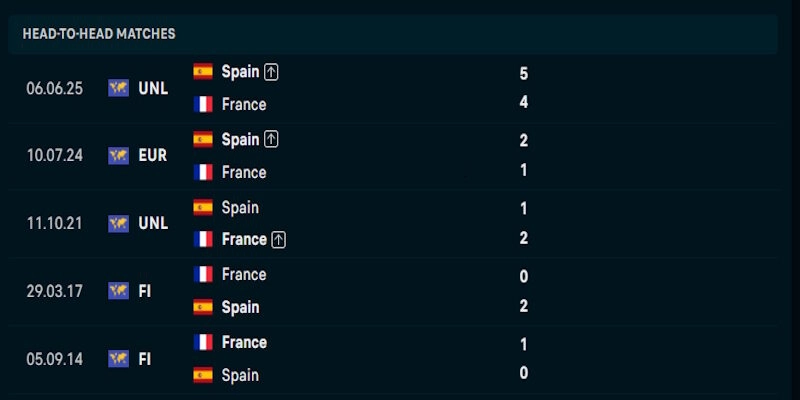The width and height of the screenshot is (800, 400).
Task: Click world map icon for 29.03.17 FI
Action: click(x=118, y=291)
